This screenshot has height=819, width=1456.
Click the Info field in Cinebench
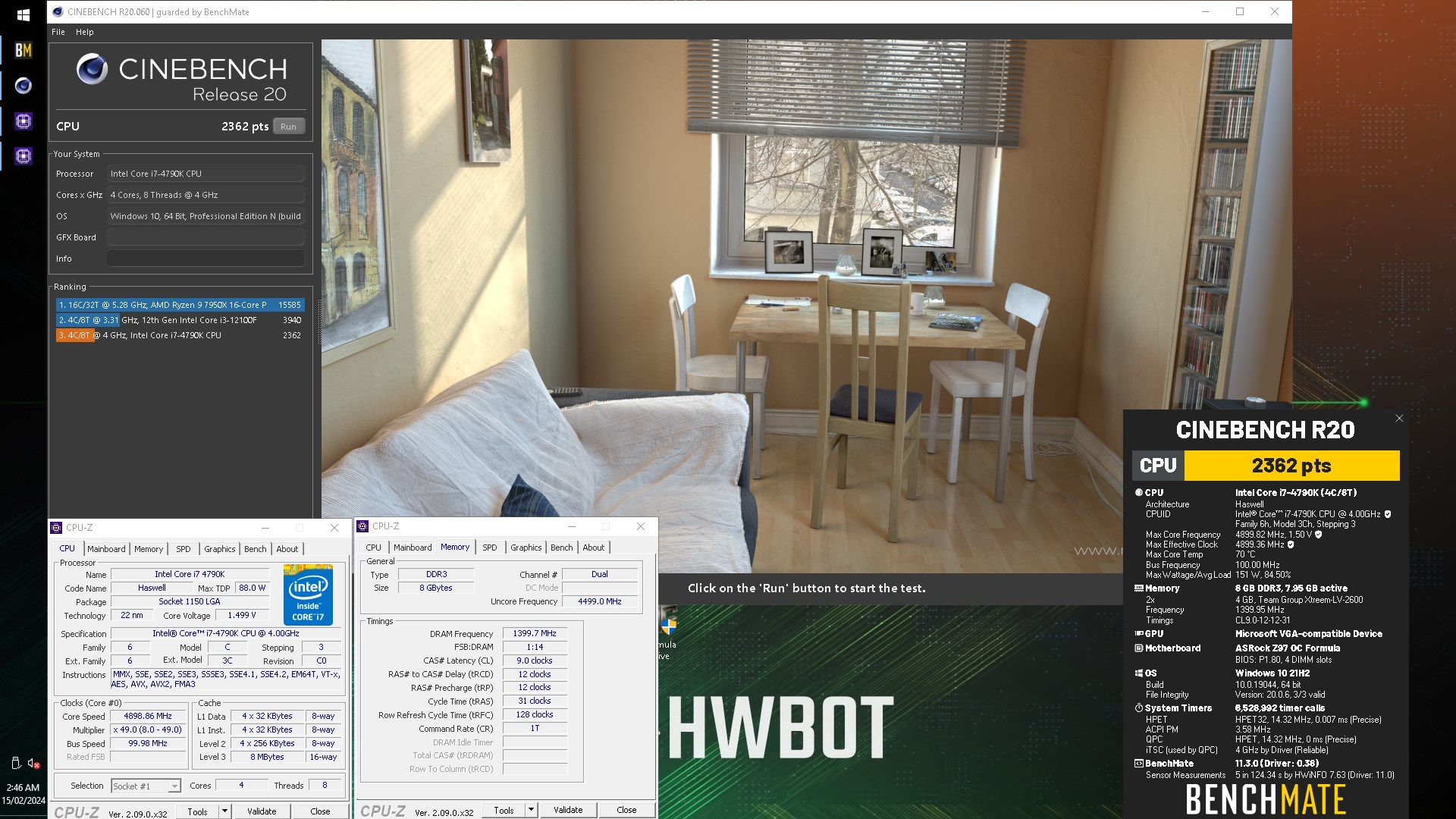click(206, 259)
